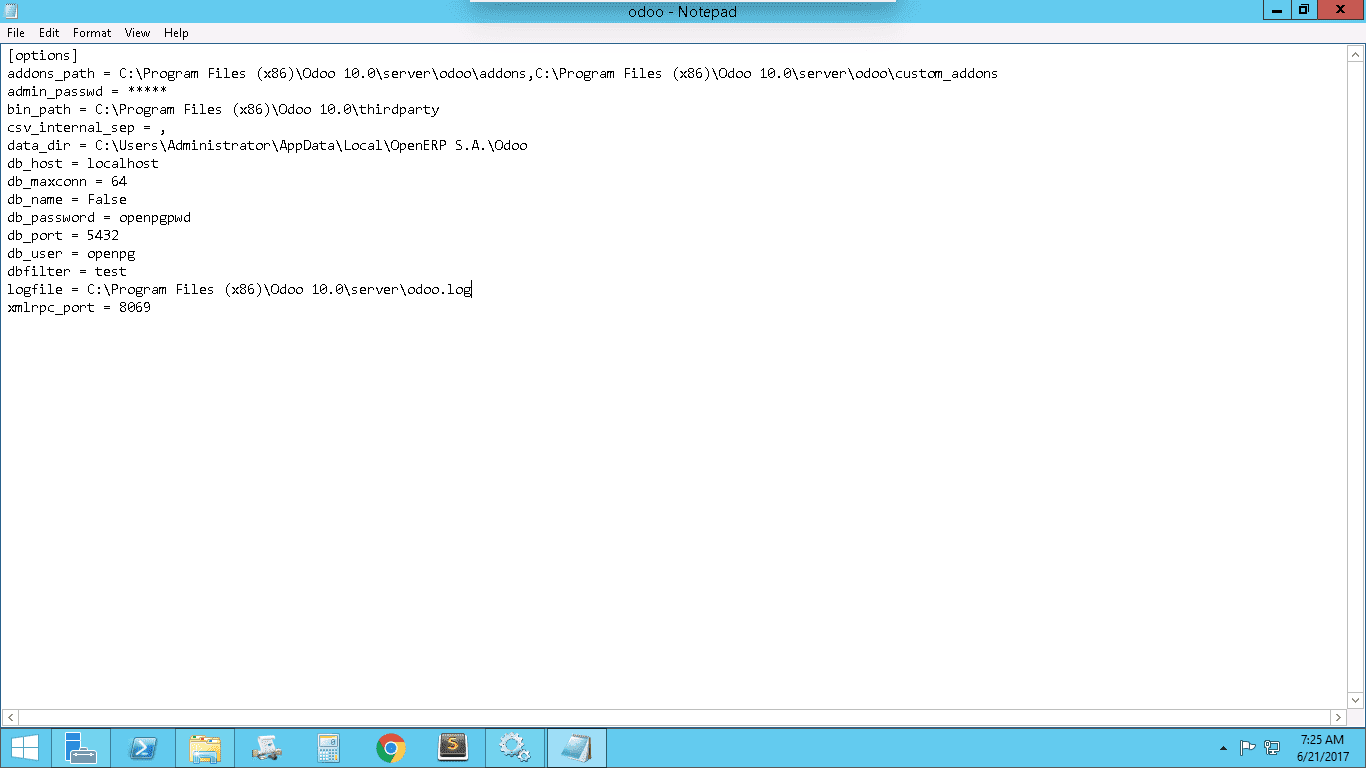
Task: Show hidden system tray icons
Action: [1223, 748]
